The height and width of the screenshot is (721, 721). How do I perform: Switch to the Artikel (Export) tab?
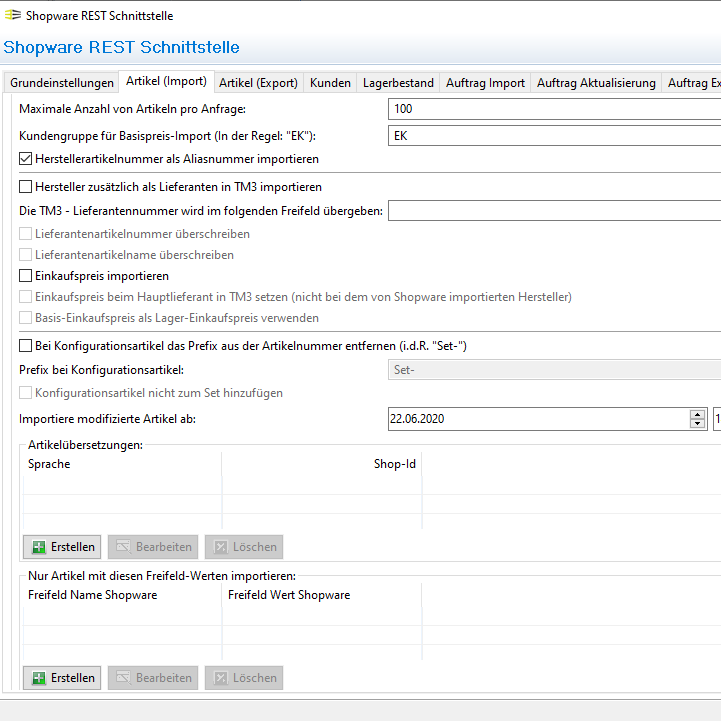(258, 83)
